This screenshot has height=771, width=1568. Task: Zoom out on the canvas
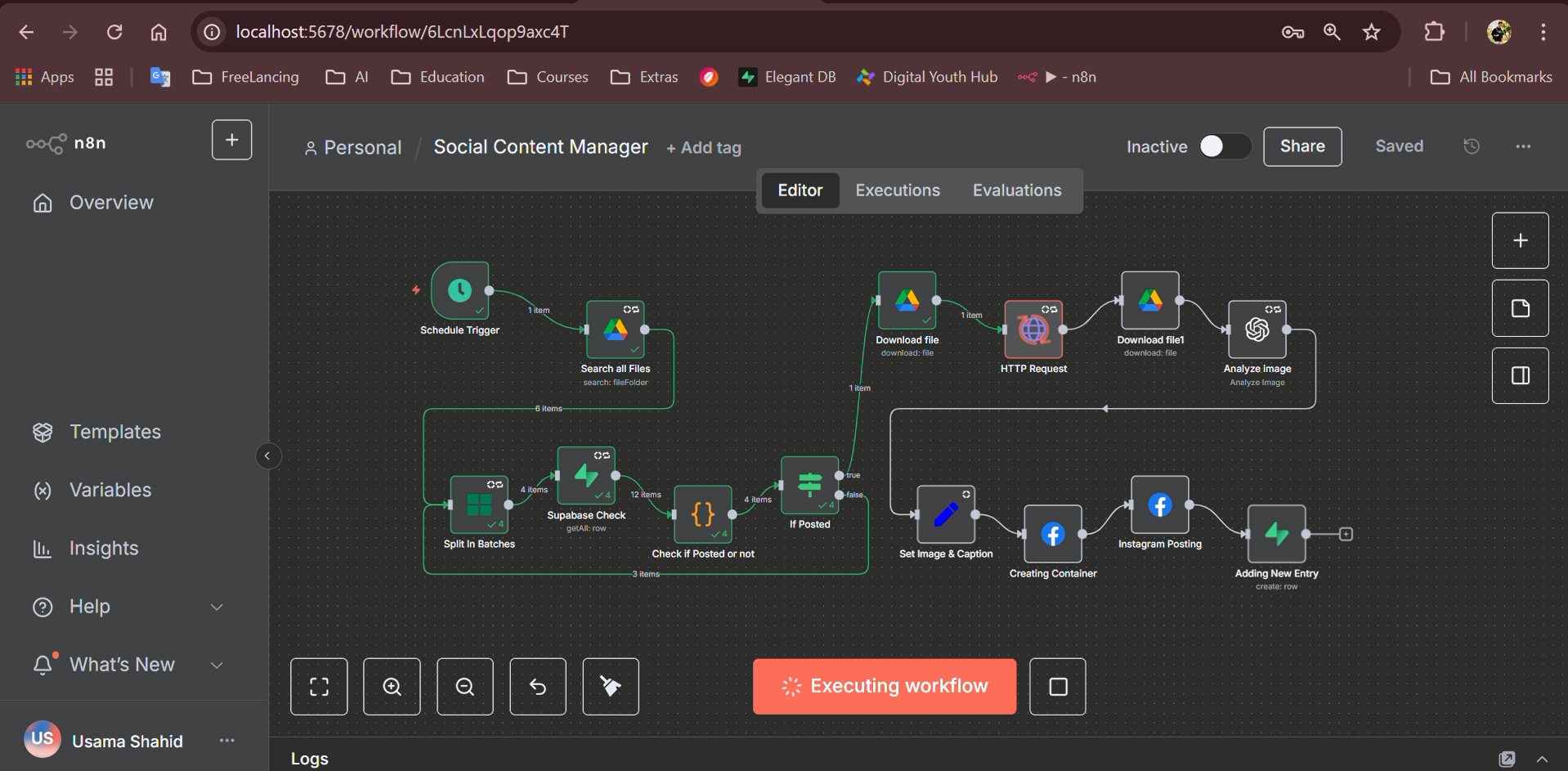[x=465, y=687]
